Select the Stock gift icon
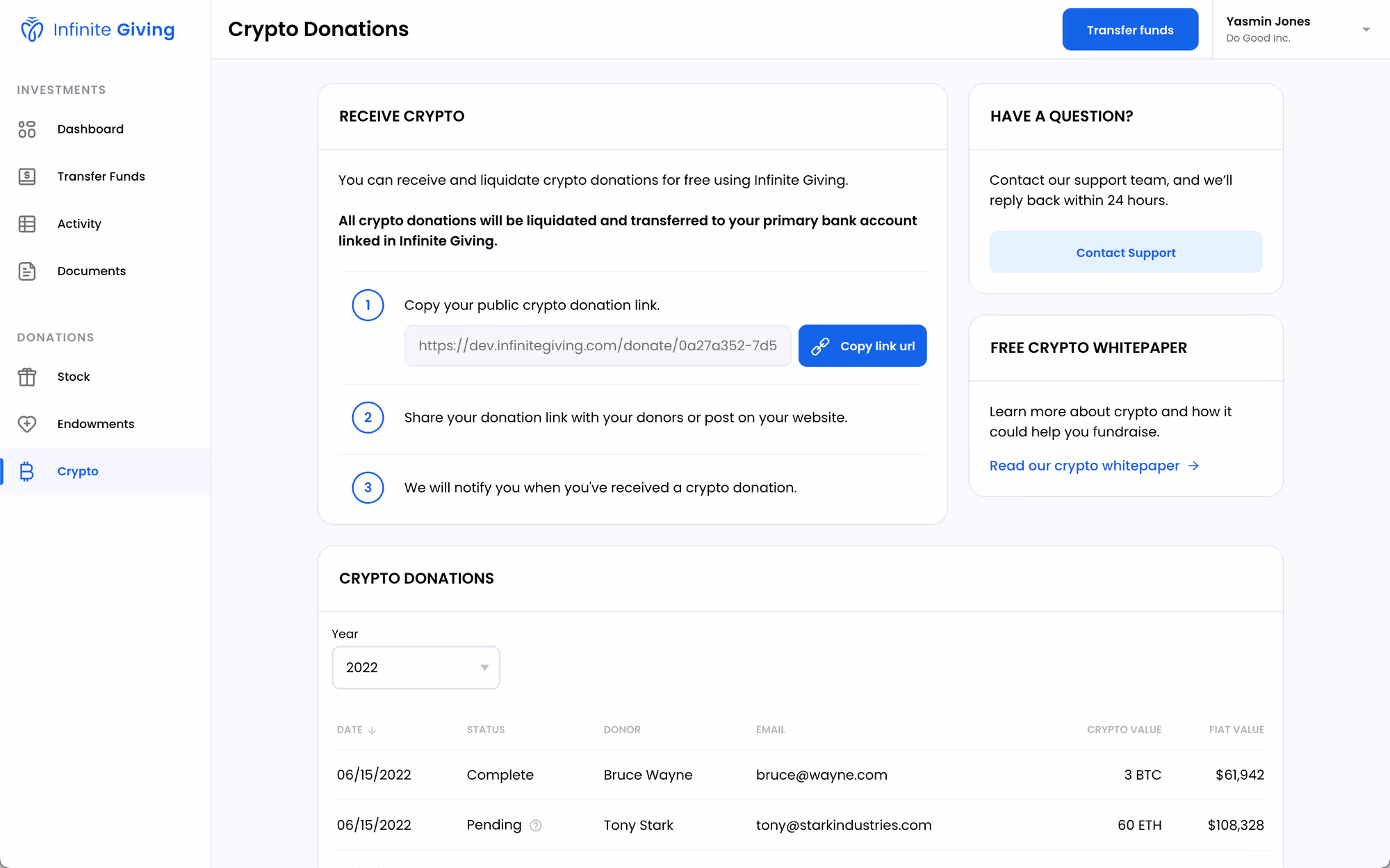This screenshot has height=868, width=1390. pyautogui.click(x=27, y=377)
